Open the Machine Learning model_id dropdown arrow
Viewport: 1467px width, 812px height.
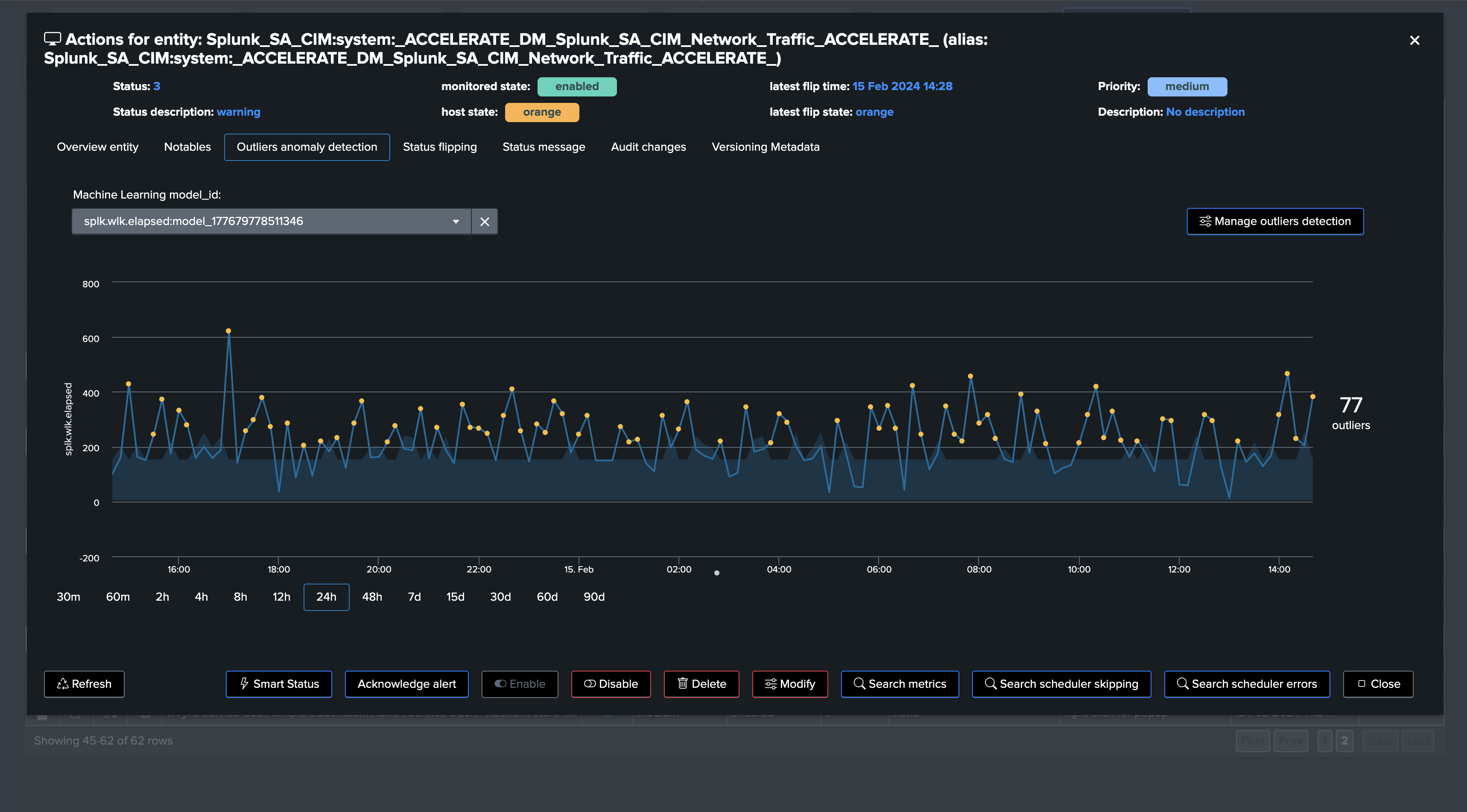[456, 222]
